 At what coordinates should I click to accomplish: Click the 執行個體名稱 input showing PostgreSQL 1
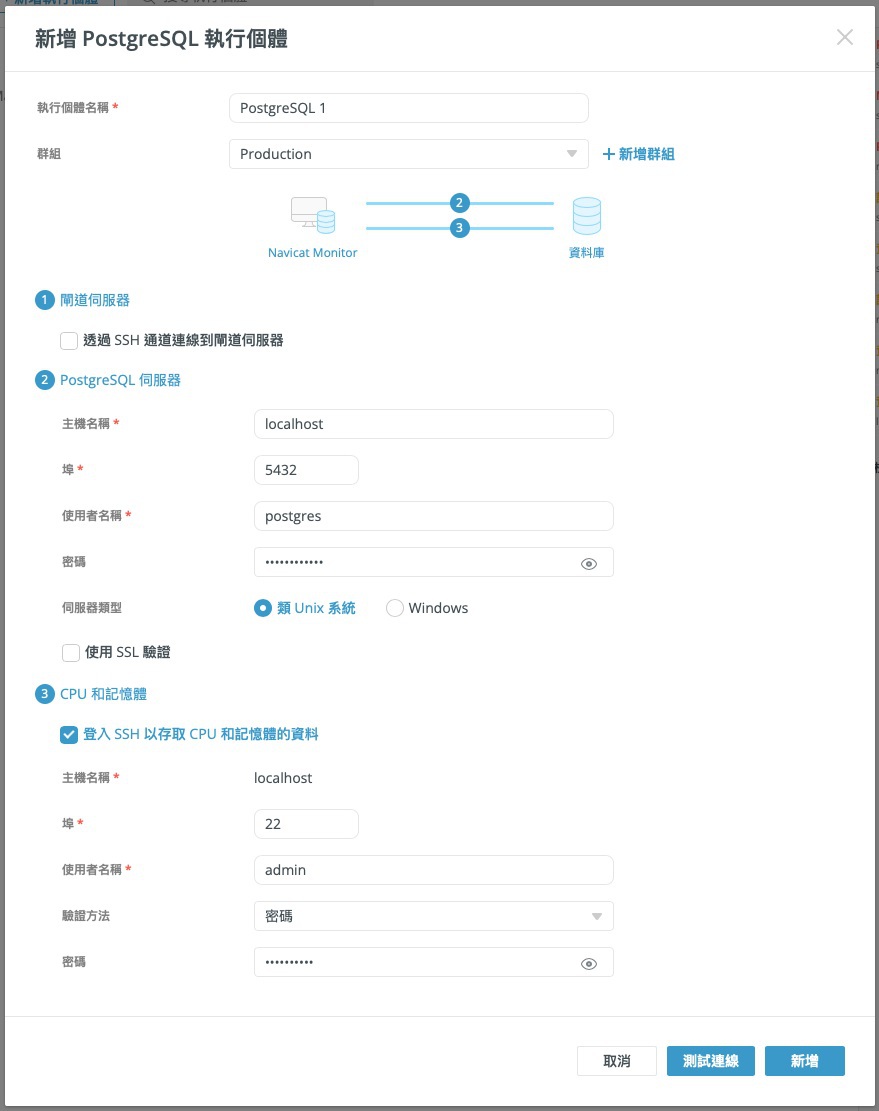tap(408, 107)
